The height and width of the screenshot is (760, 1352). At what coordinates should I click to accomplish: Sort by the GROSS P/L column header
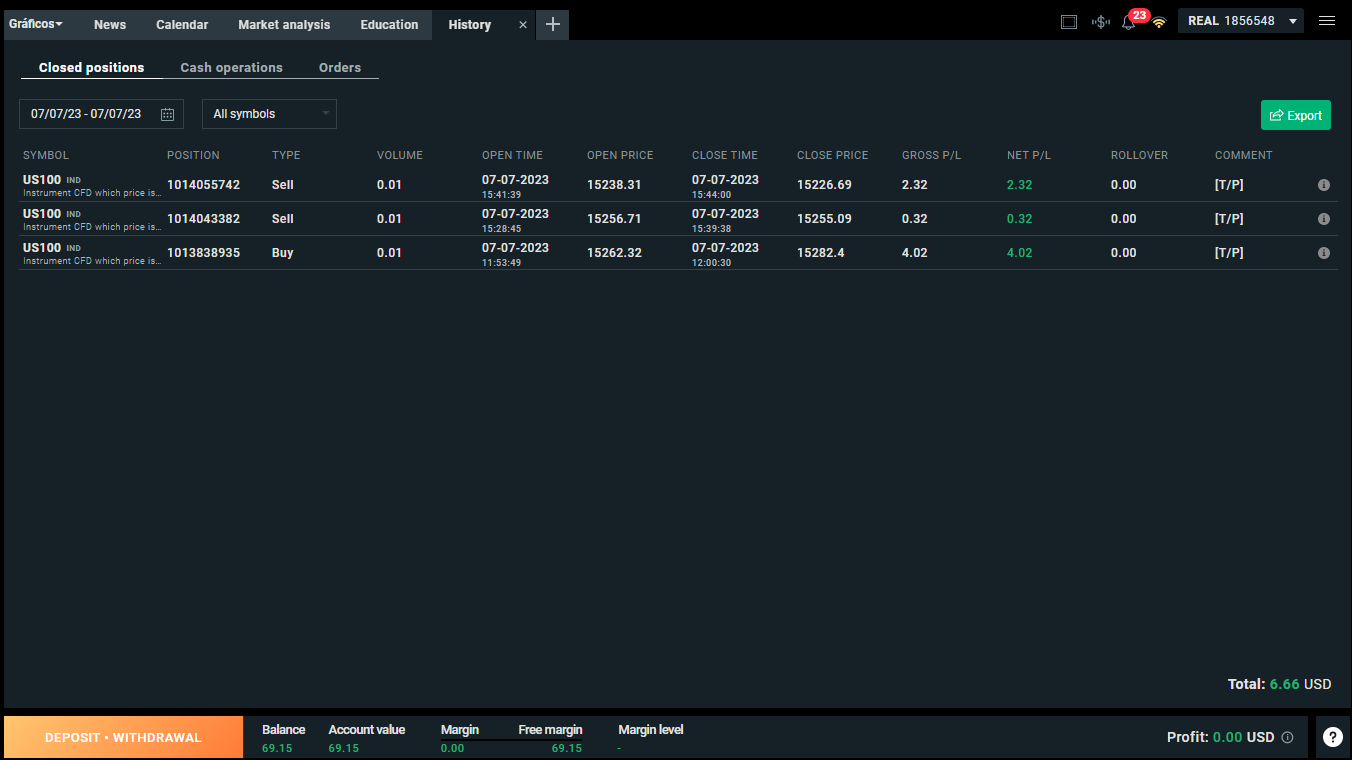931,155
